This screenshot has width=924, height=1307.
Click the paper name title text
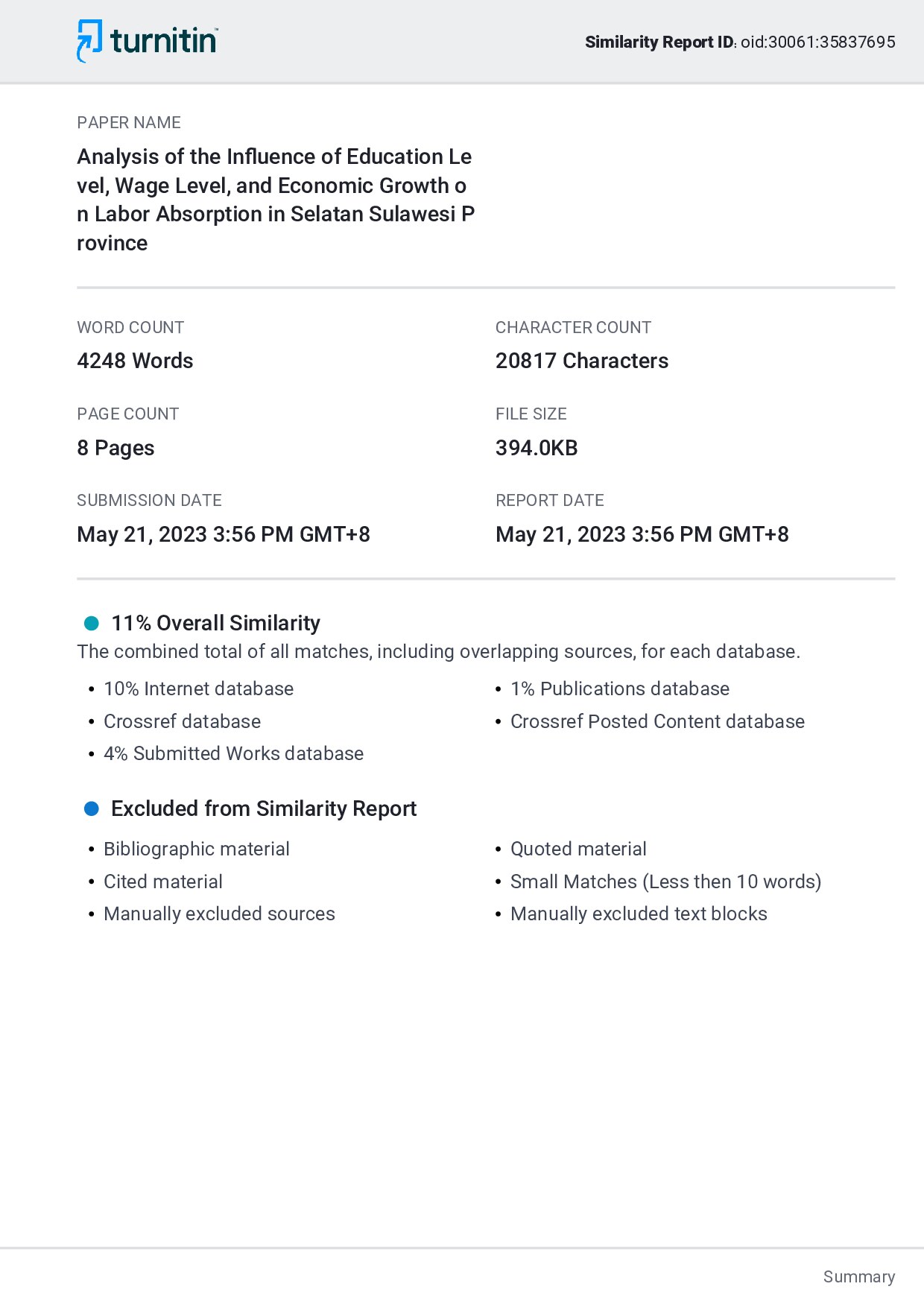click(x=276, y=200)
